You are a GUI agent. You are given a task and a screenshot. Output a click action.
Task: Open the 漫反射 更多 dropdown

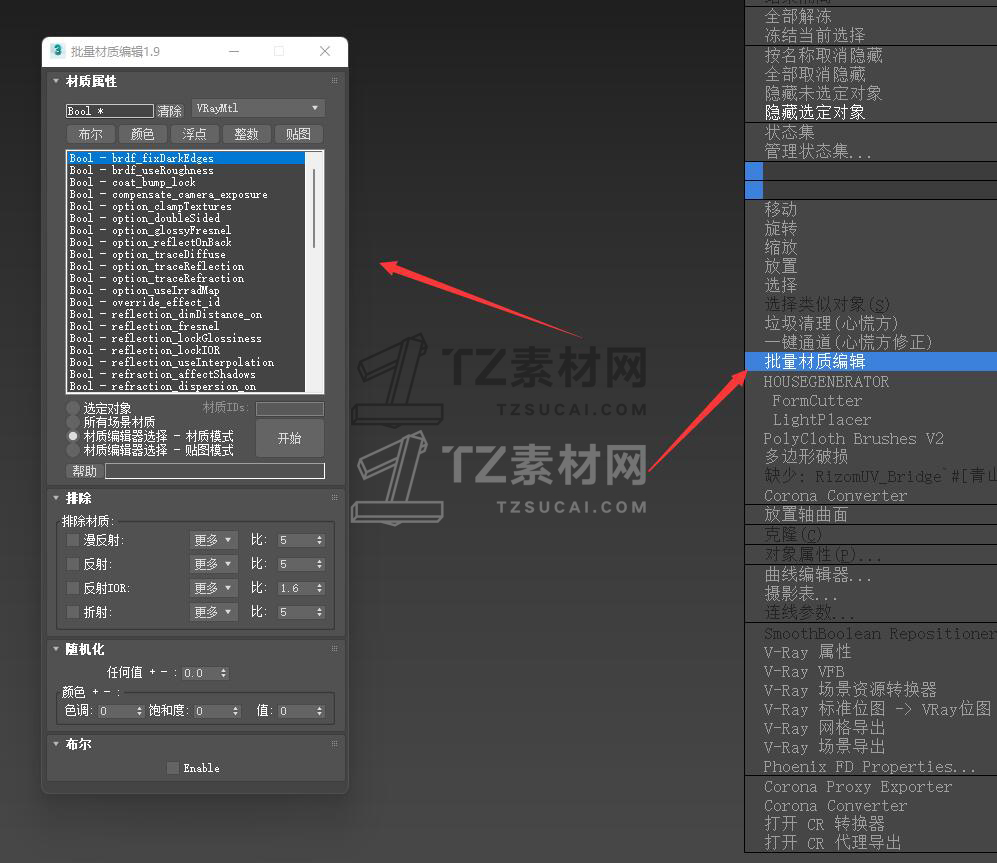(213, 540)
